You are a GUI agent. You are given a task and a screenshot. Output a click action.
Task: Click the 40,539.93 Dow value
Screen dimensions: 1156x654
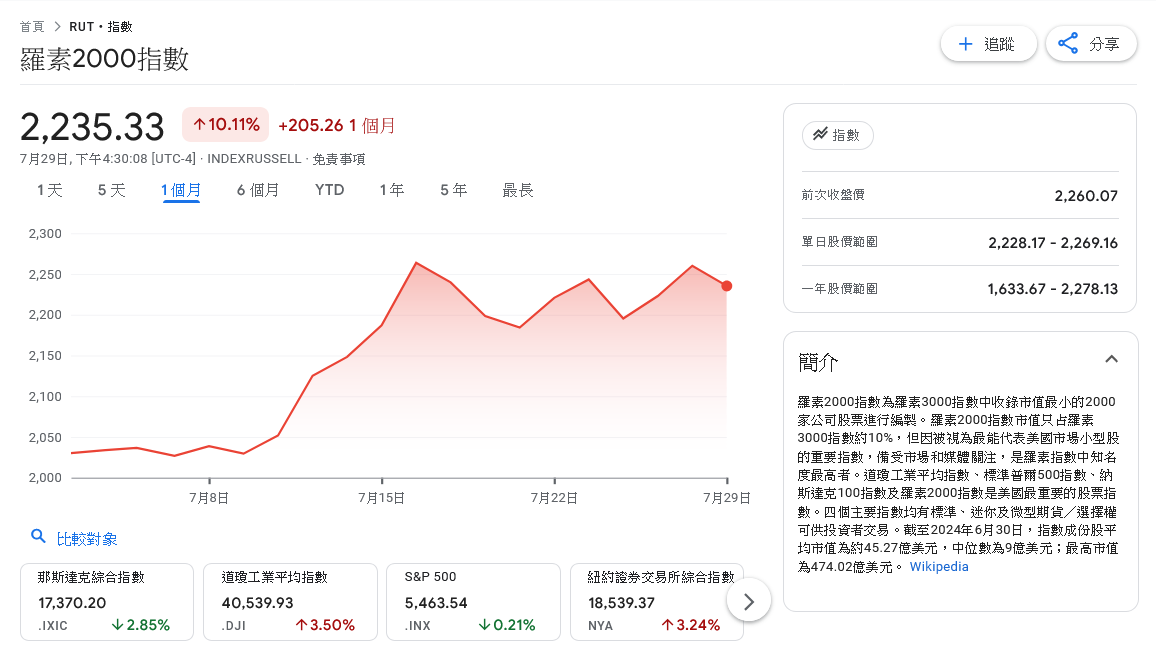(x=257, y=603)
